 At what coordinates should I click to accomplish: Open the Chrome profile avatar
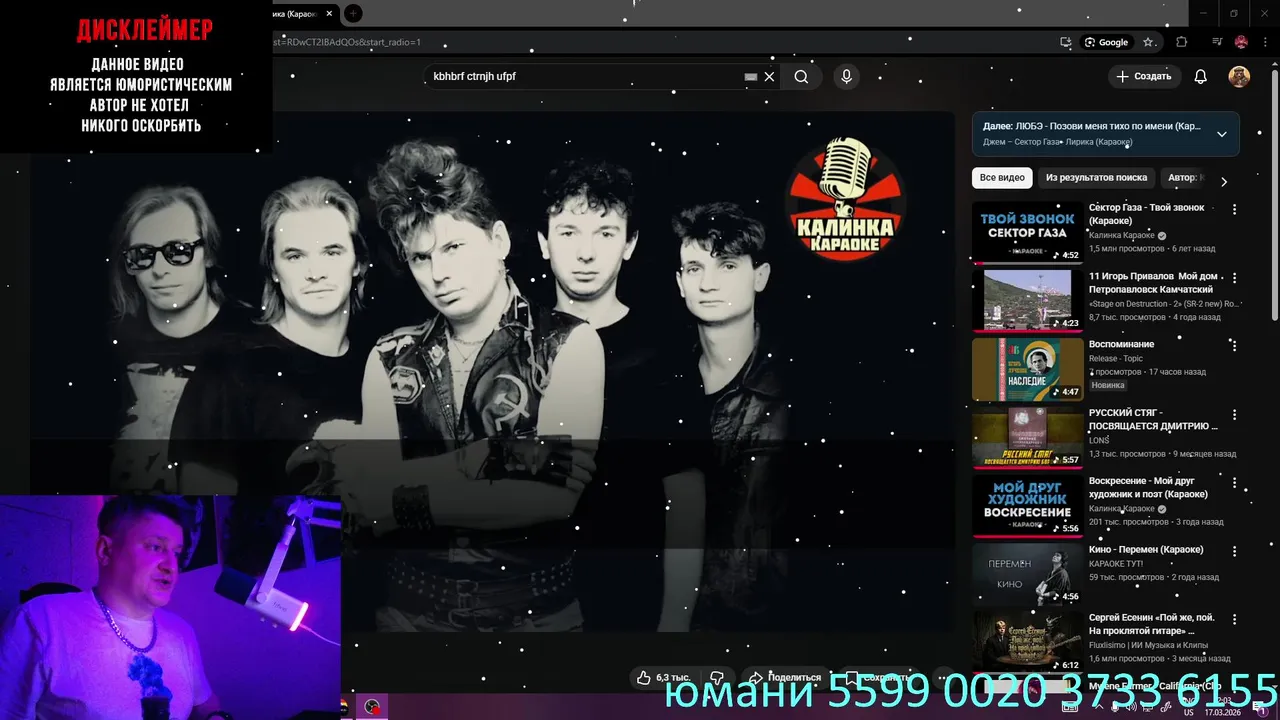coord(1241,42)
